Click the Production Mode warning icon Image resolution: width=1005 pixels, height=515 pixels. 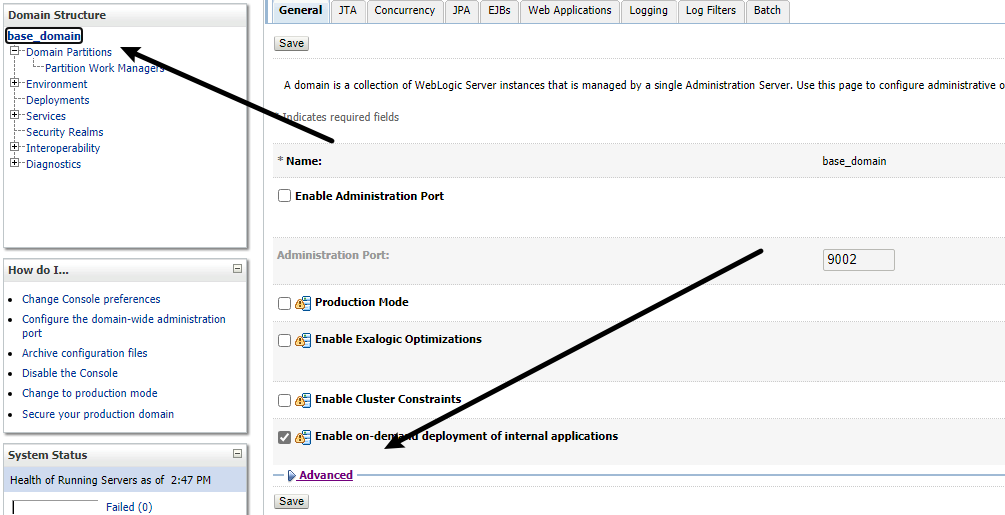pos(303,304)
